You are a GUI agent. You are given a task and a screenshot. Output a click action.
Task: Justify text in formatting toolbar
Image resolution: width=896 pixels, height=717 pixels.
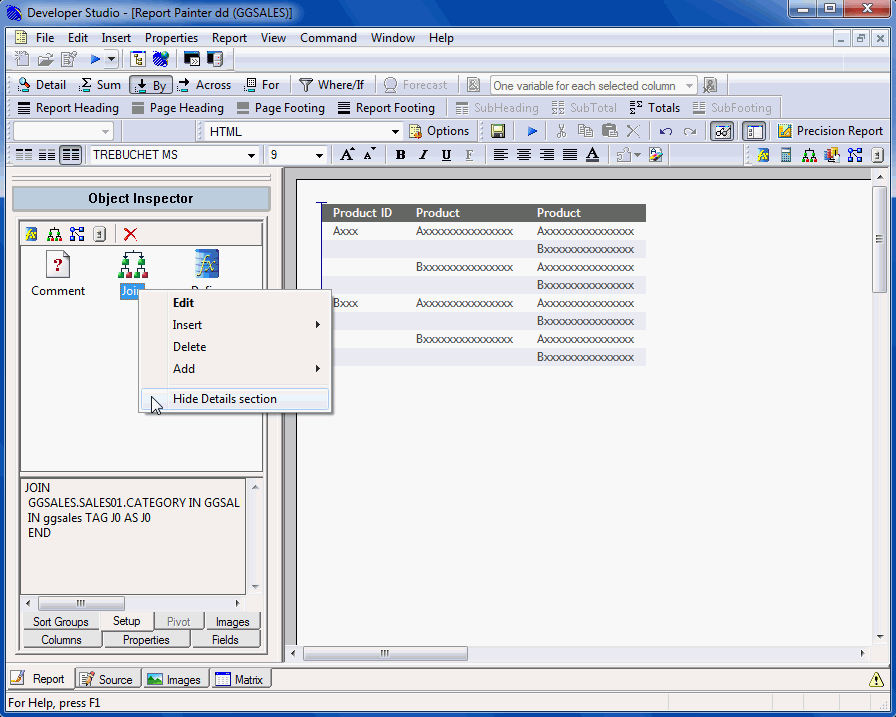570,155
